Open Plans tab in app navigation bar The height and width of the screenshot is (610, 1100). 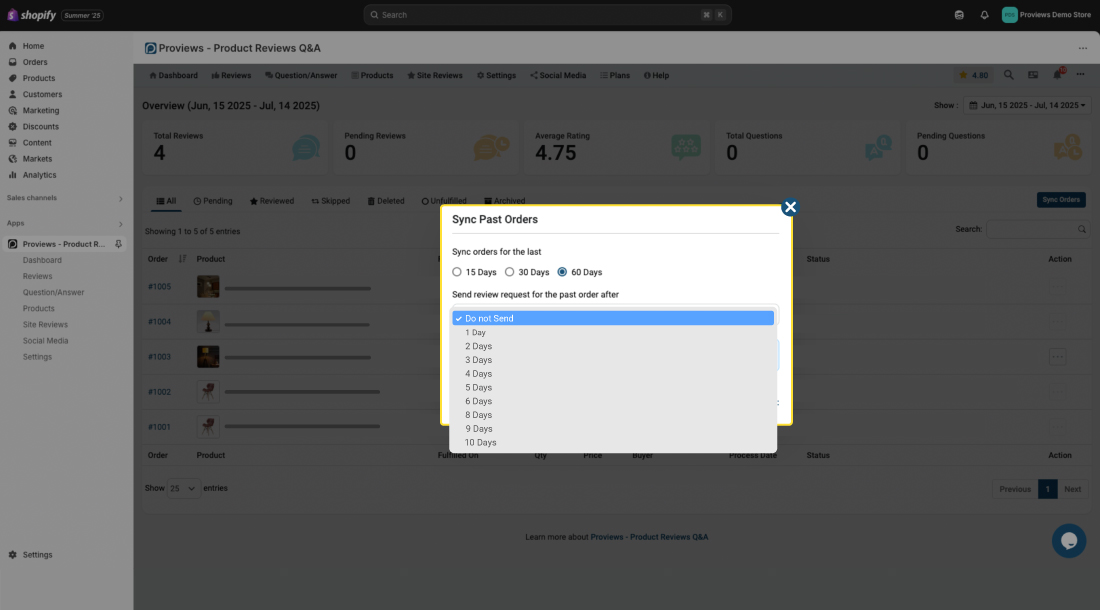[615, 75]
